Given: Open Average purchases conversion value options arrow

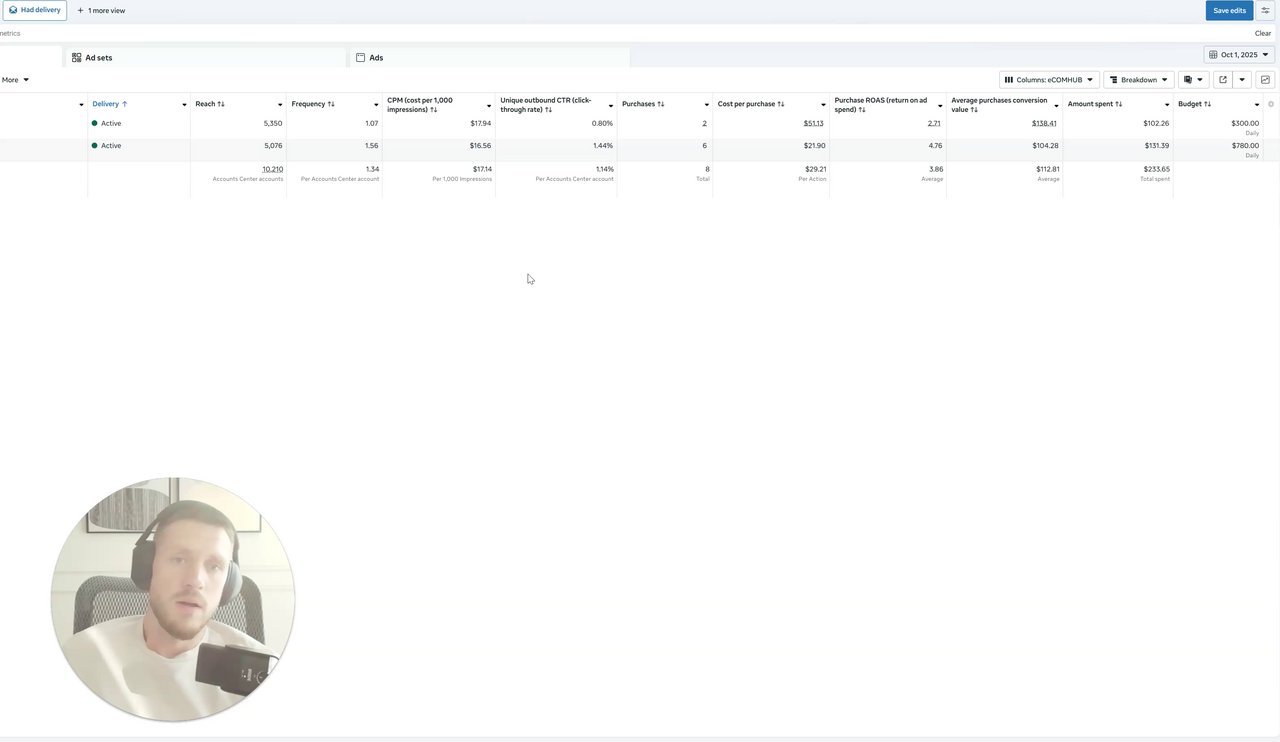Looking at the screenshot, I should [x=1056, y=105].
